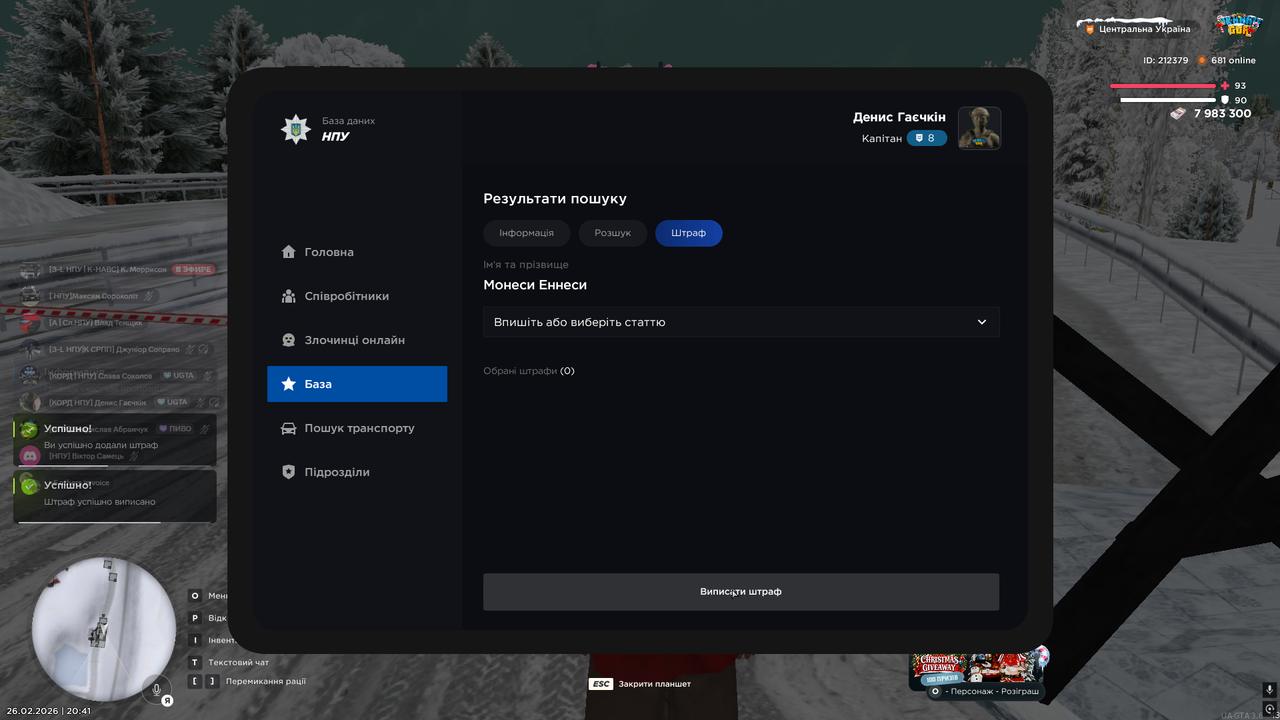1280x720 pixels.
Task: Click the Discord icon by Віктор Самець
Action: 30,456
